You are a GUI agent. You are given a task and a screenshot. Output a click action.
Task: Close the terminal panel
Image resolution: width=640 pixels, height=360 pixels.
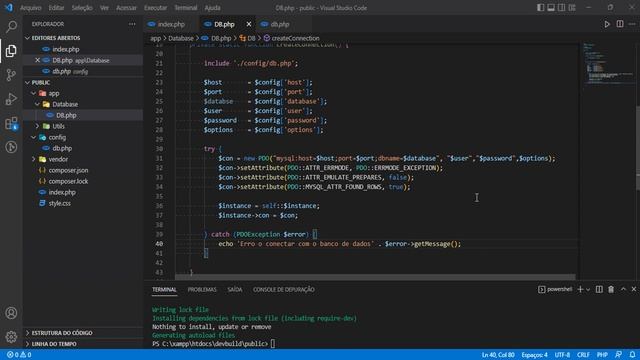pos(633,289)
